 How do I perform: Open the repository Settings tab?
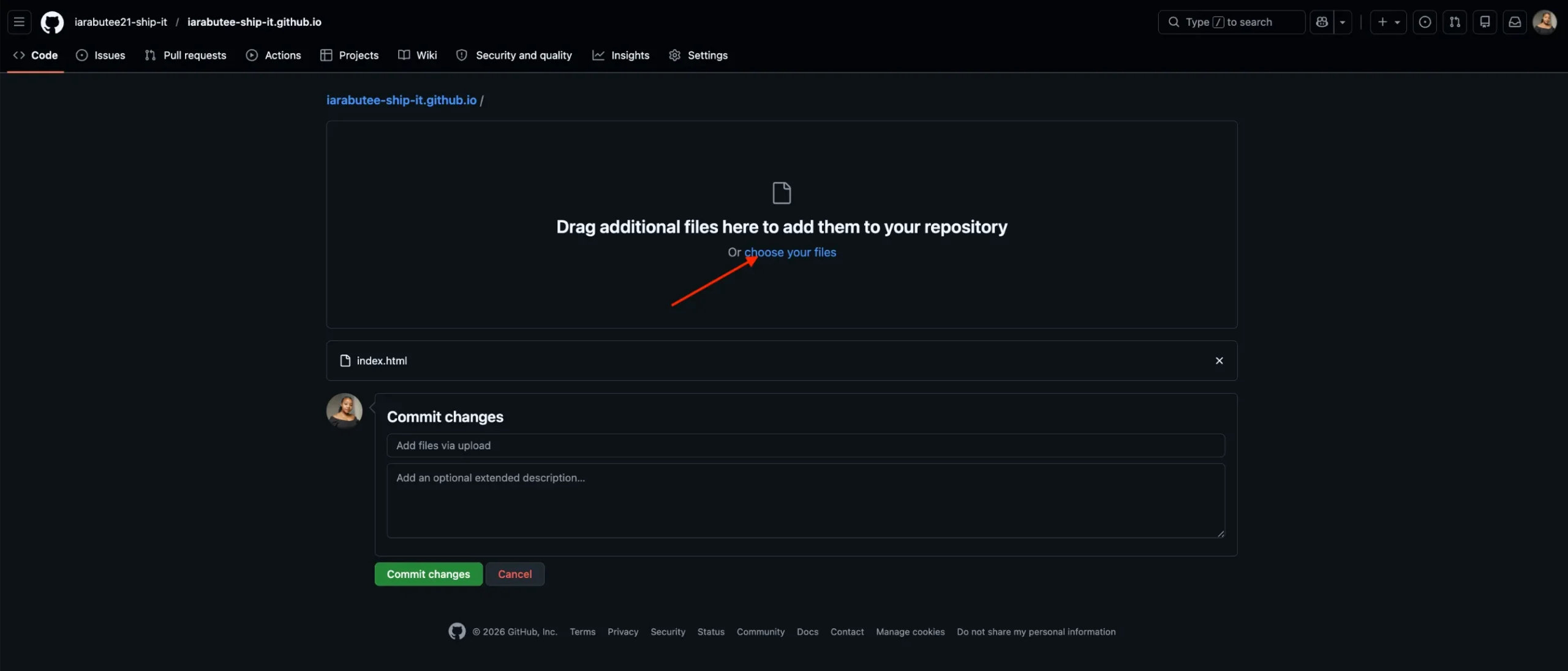(698, 55)
